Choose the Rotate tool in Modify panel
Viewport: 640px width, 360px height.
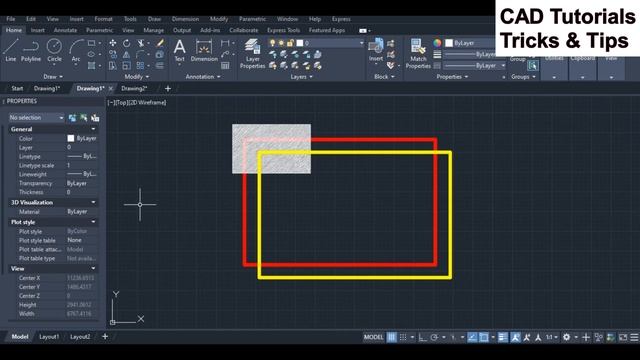[127, 43]
